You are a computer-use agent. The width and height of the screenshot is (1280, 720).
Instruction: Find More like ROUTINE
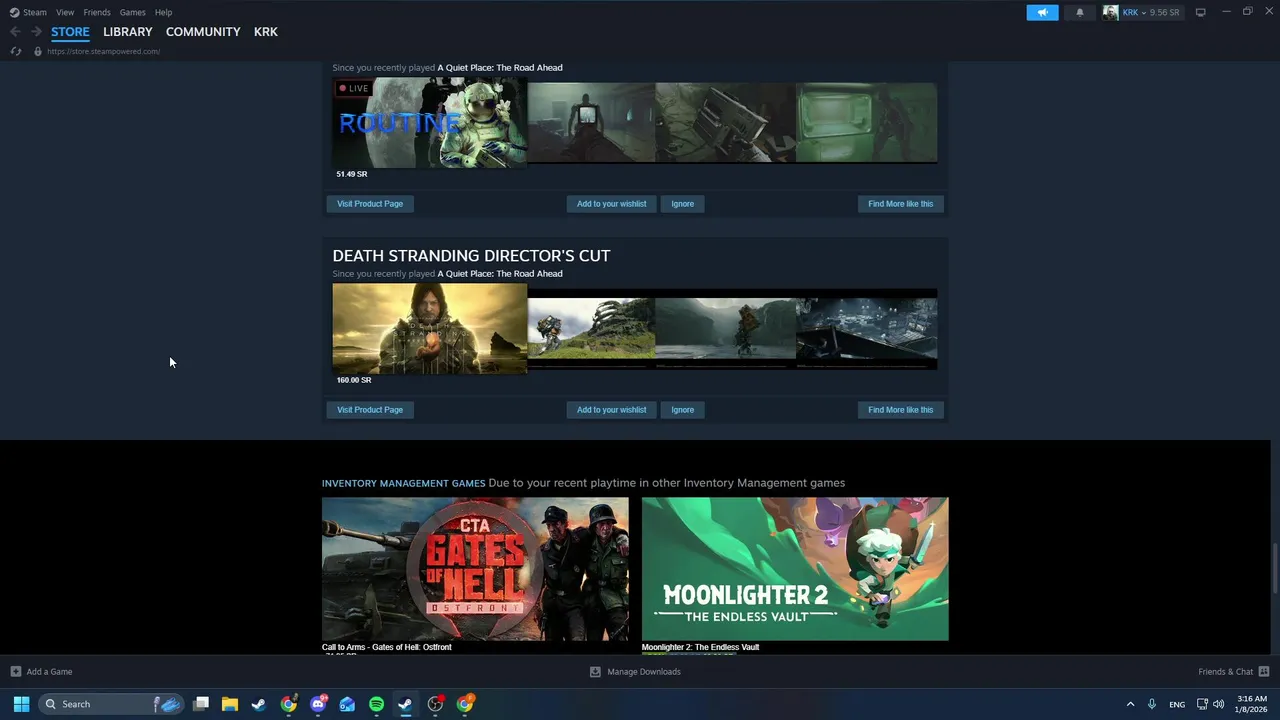pyautogui.click(x=901, y=204)
